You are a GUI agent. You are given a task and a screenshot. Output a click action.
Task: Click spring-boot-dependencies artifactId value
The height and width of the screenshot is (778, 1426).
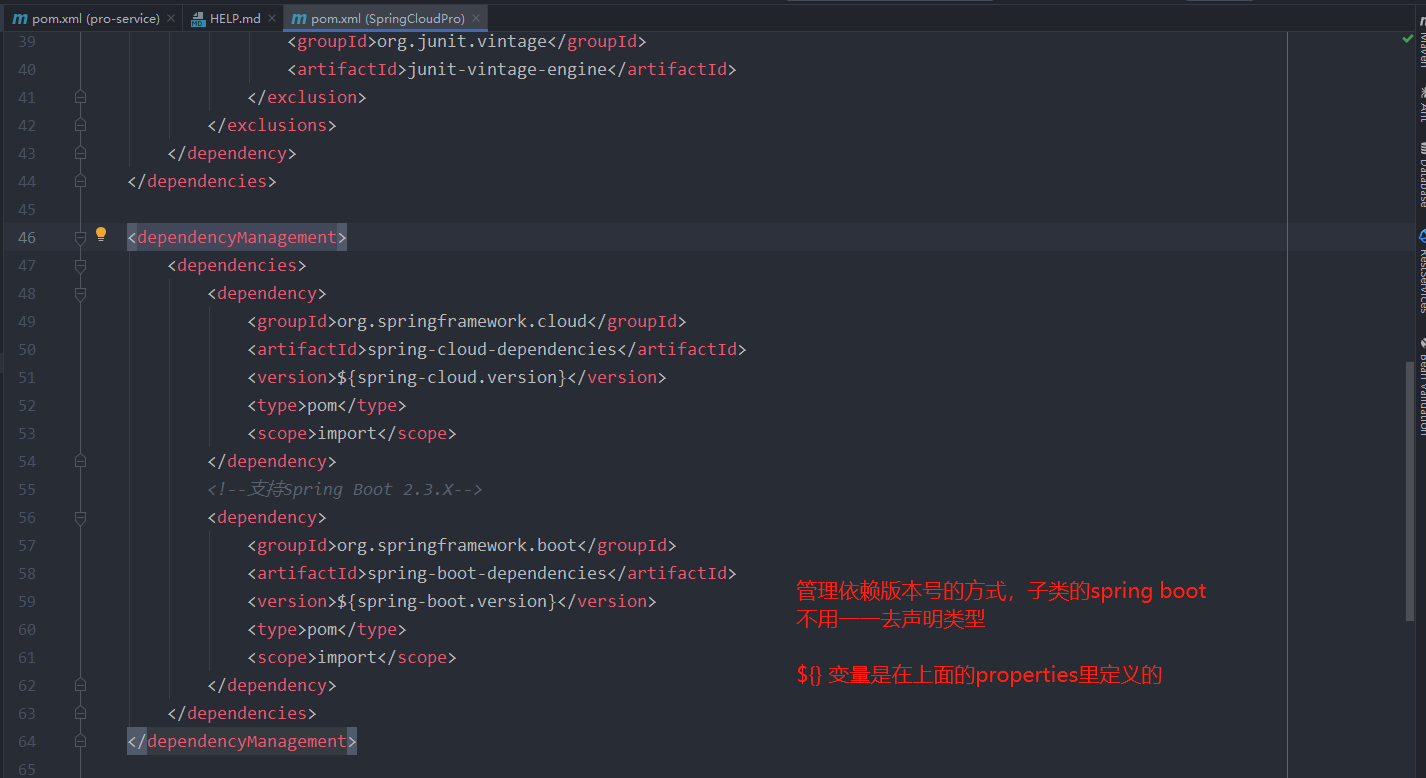(x=487, y=573)
